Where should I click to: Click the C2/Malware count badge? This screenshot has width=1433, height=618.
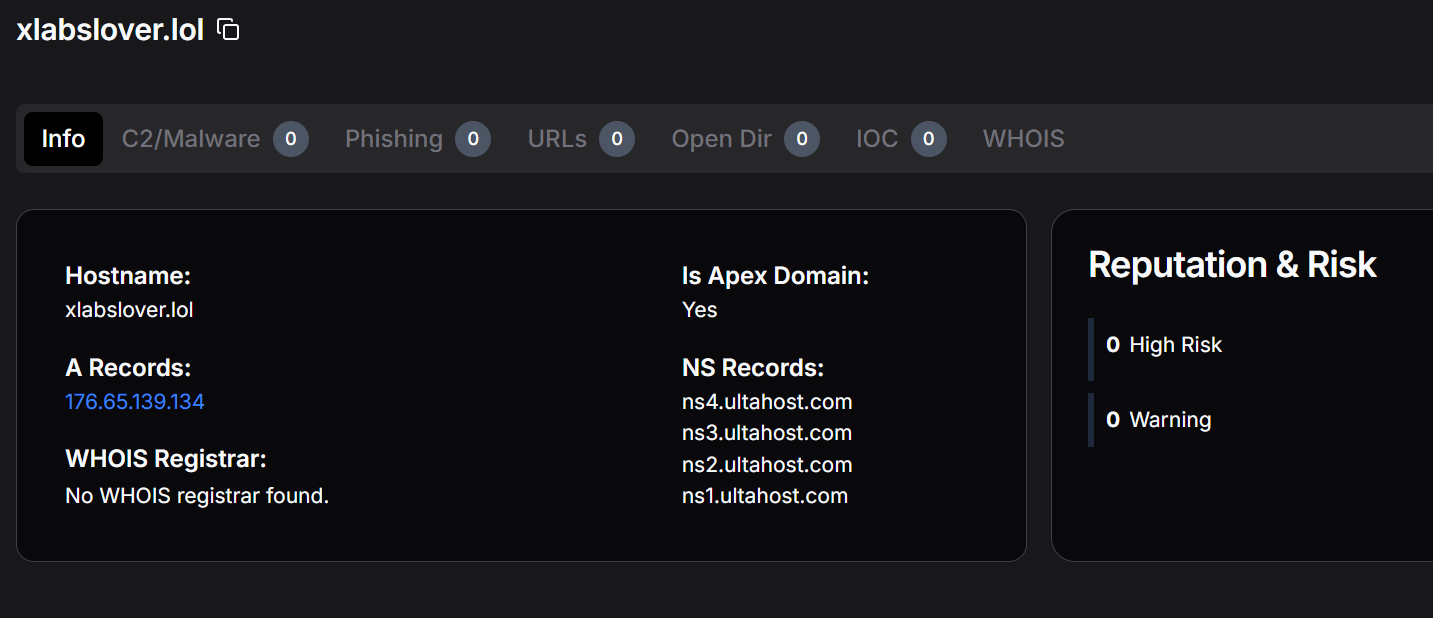[291, 139]
